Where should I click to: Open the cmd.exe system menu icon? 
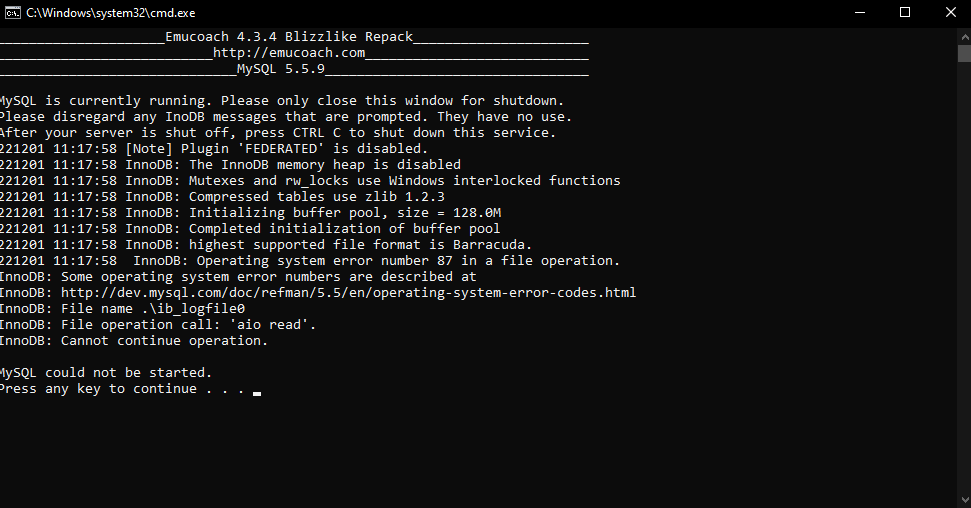12,13
